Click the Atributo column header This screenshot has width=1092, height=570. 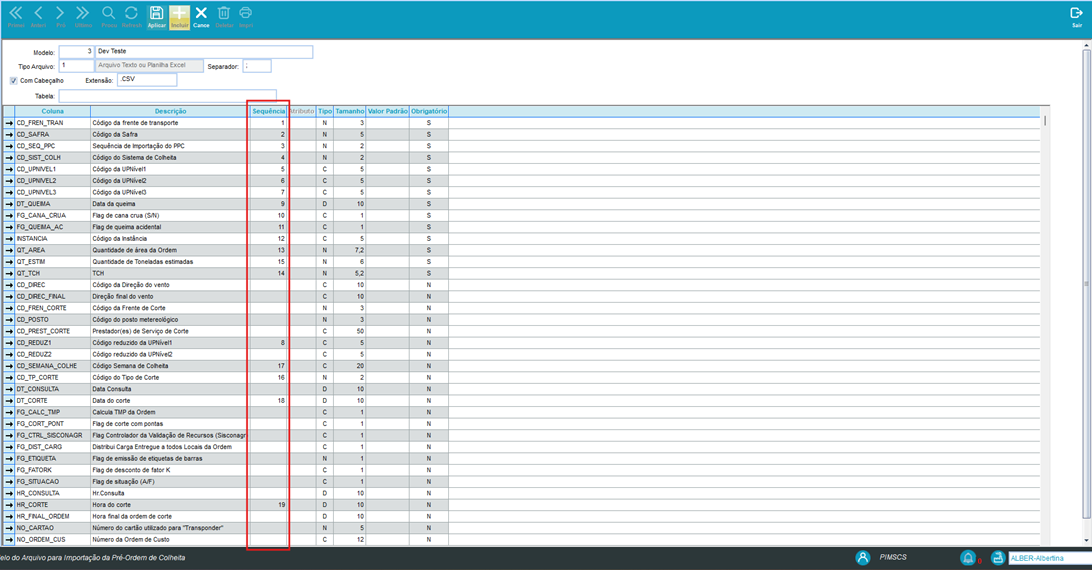(x=302, y=111)
